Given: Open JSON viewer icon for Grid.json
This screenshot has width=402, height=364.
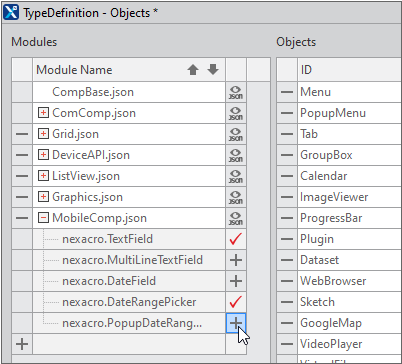Looking at the screenshot, I should tap(236, 134).
